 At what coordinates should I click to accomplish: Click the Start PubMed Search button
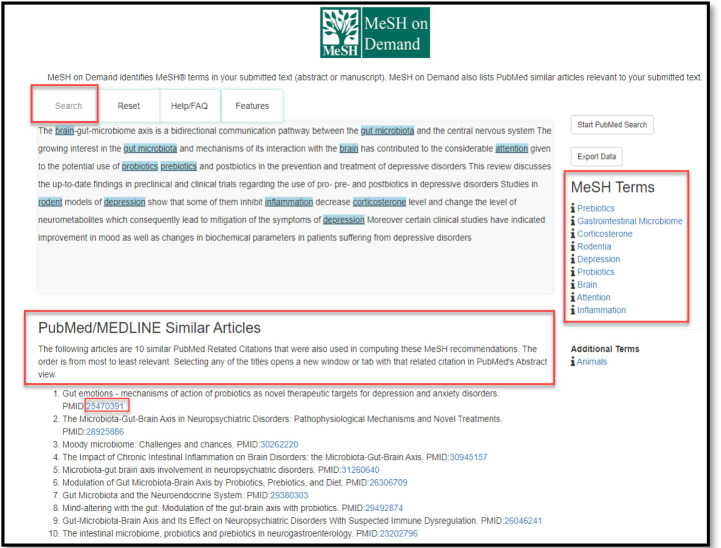point(612,125)
